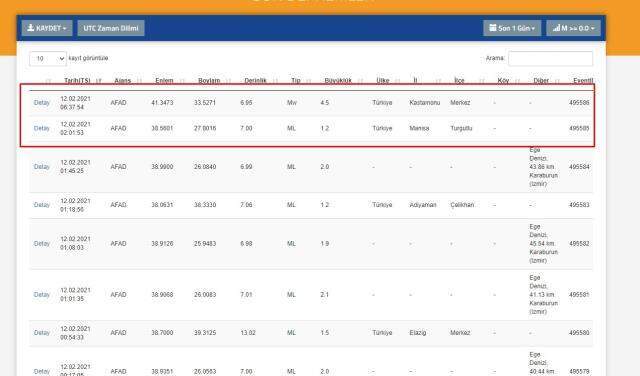This screenshot has width=640, height=376.
Task: Click the Büyüklük column header text
Action: (338, 81)
